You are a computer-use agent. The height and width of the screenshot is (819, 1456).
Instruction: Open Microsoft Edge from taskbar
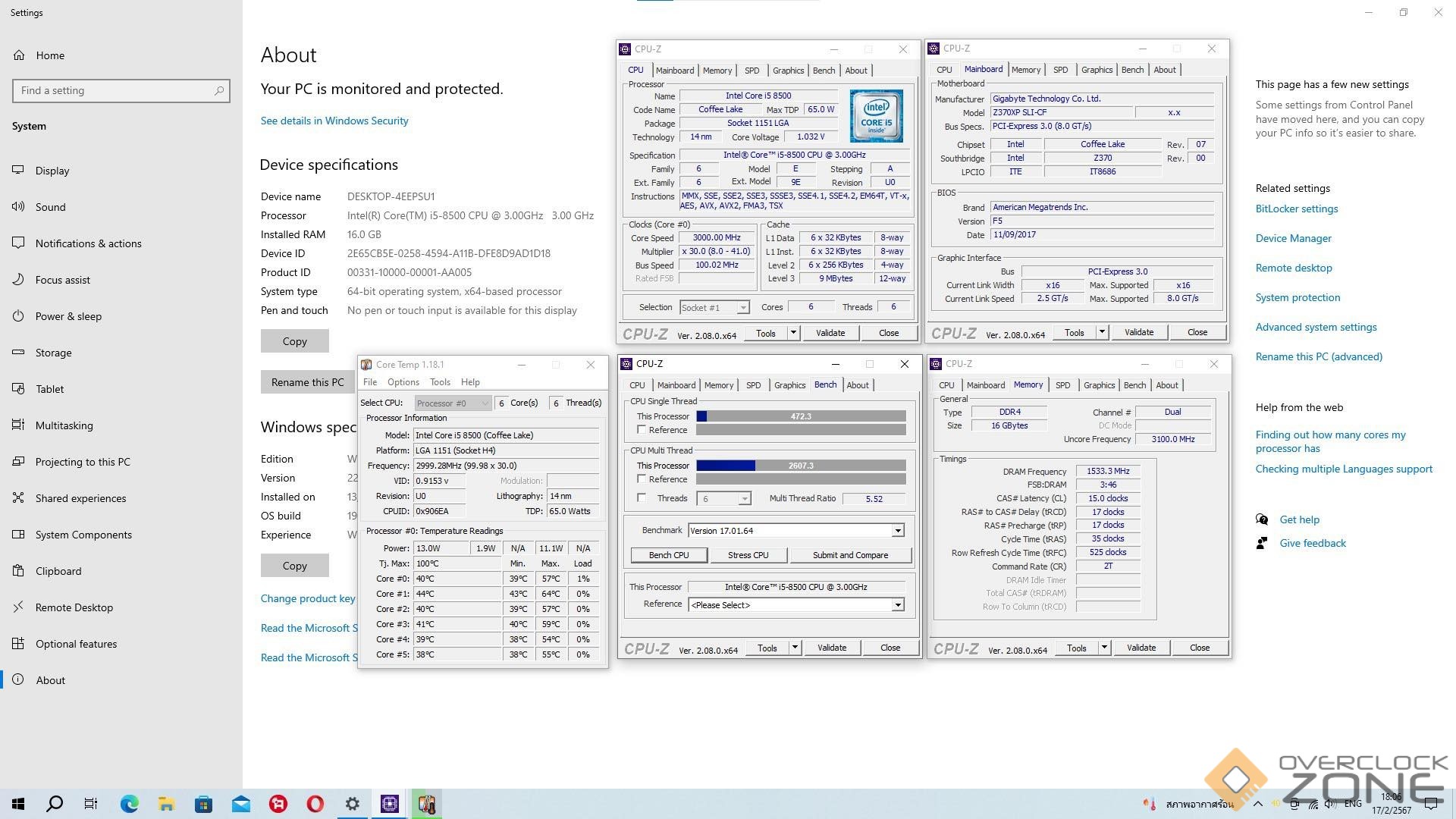click(129, 804)
